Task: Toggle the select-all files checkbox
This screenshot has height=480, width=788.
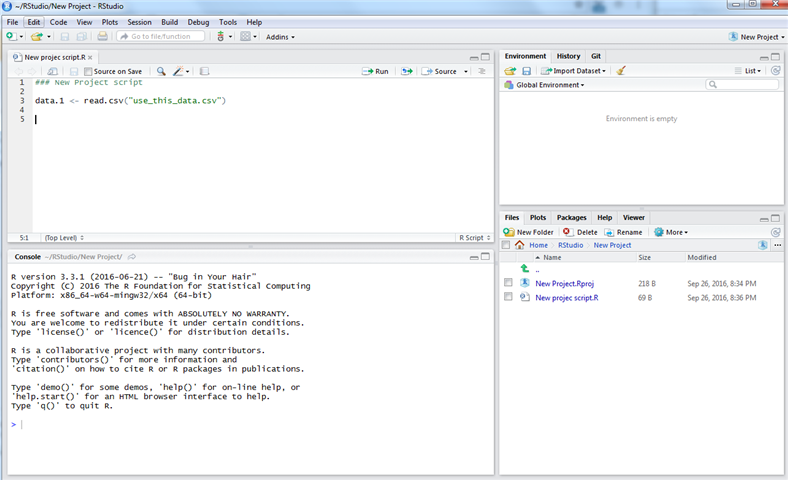Action: coord(506,245)
